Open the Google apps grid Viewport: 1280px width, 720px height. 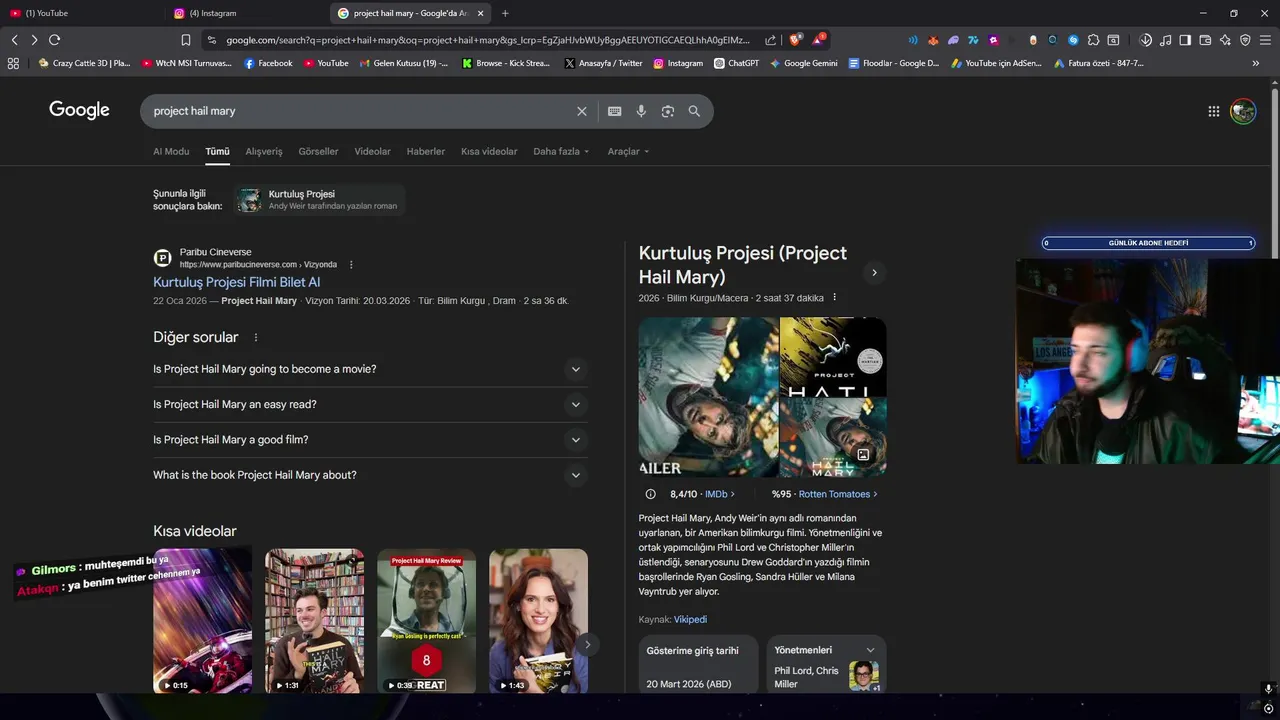[x=1214, y=111]
